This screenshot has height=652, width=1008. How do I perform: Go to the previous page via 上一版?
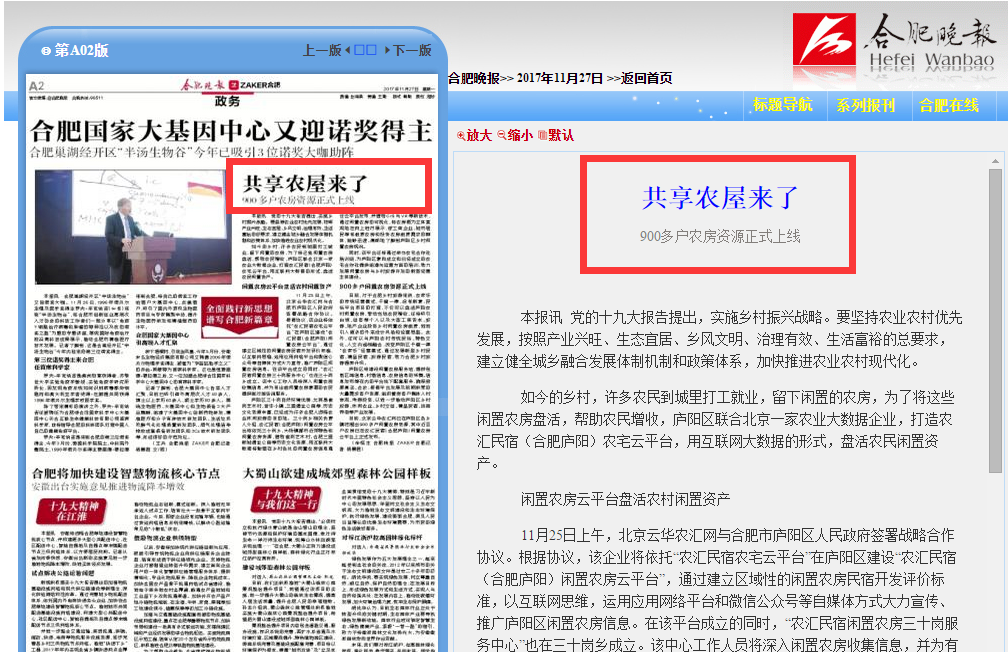click(321, 50)
